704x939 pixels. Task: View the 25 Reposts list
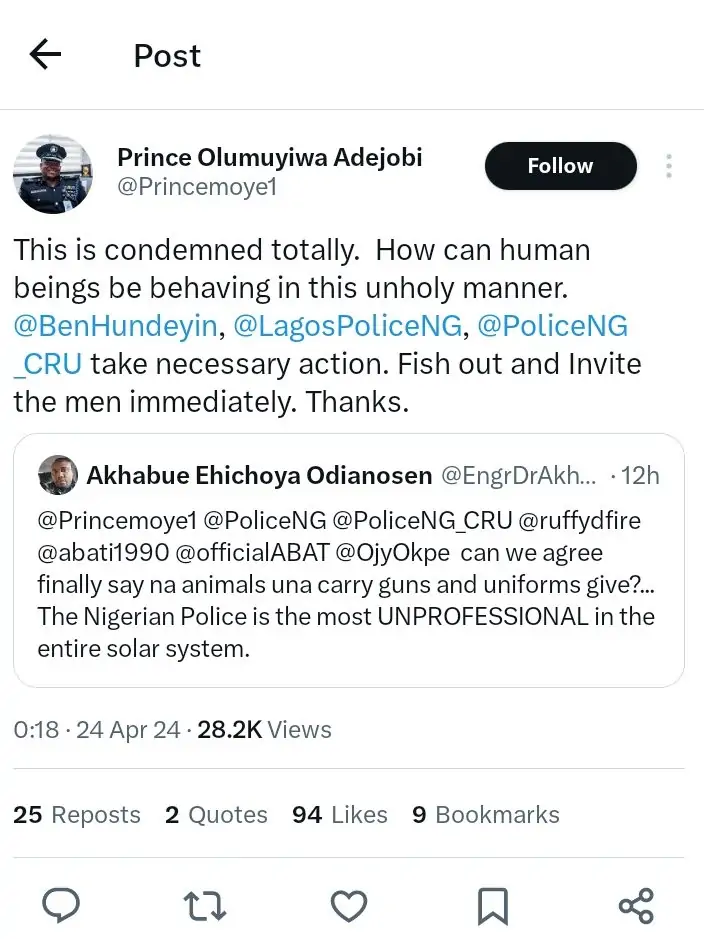(77, 815)
